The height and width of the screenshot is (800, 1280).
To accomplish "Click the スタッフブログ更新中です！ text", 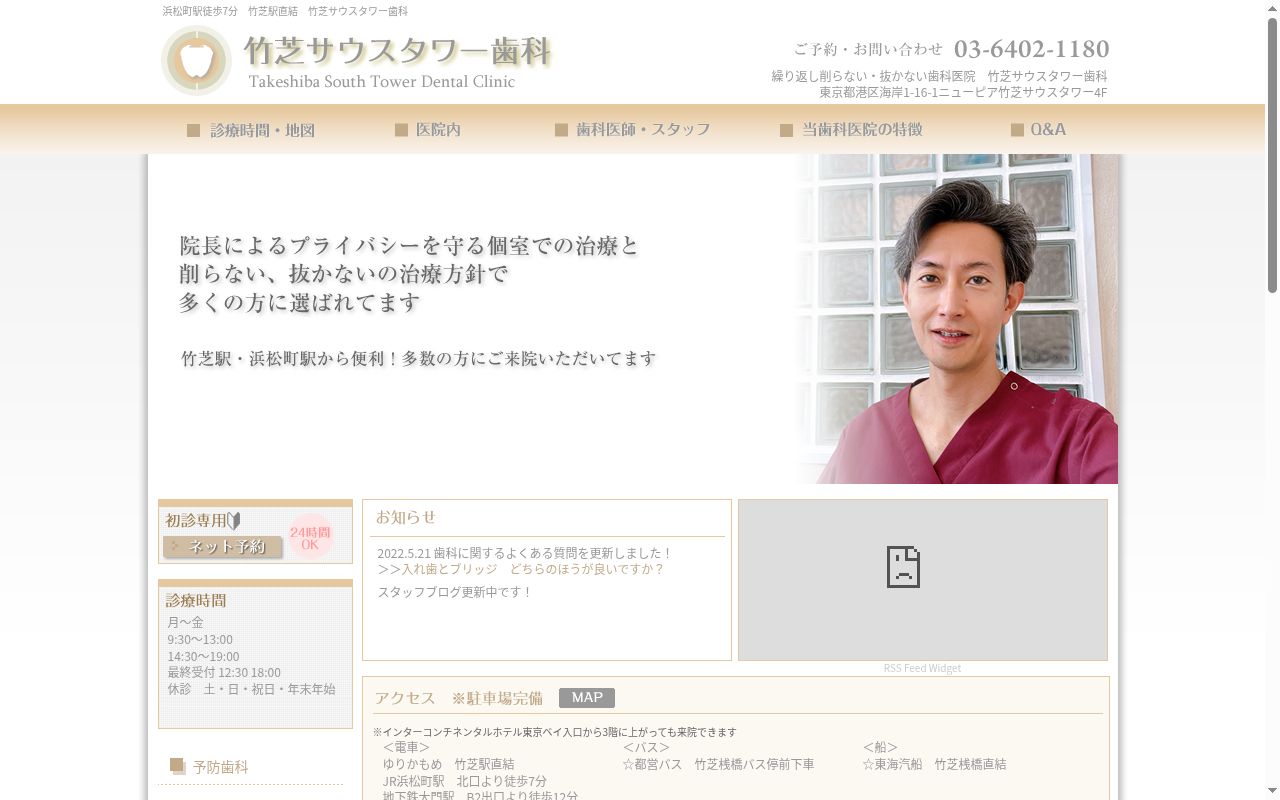I will (455, 592).
